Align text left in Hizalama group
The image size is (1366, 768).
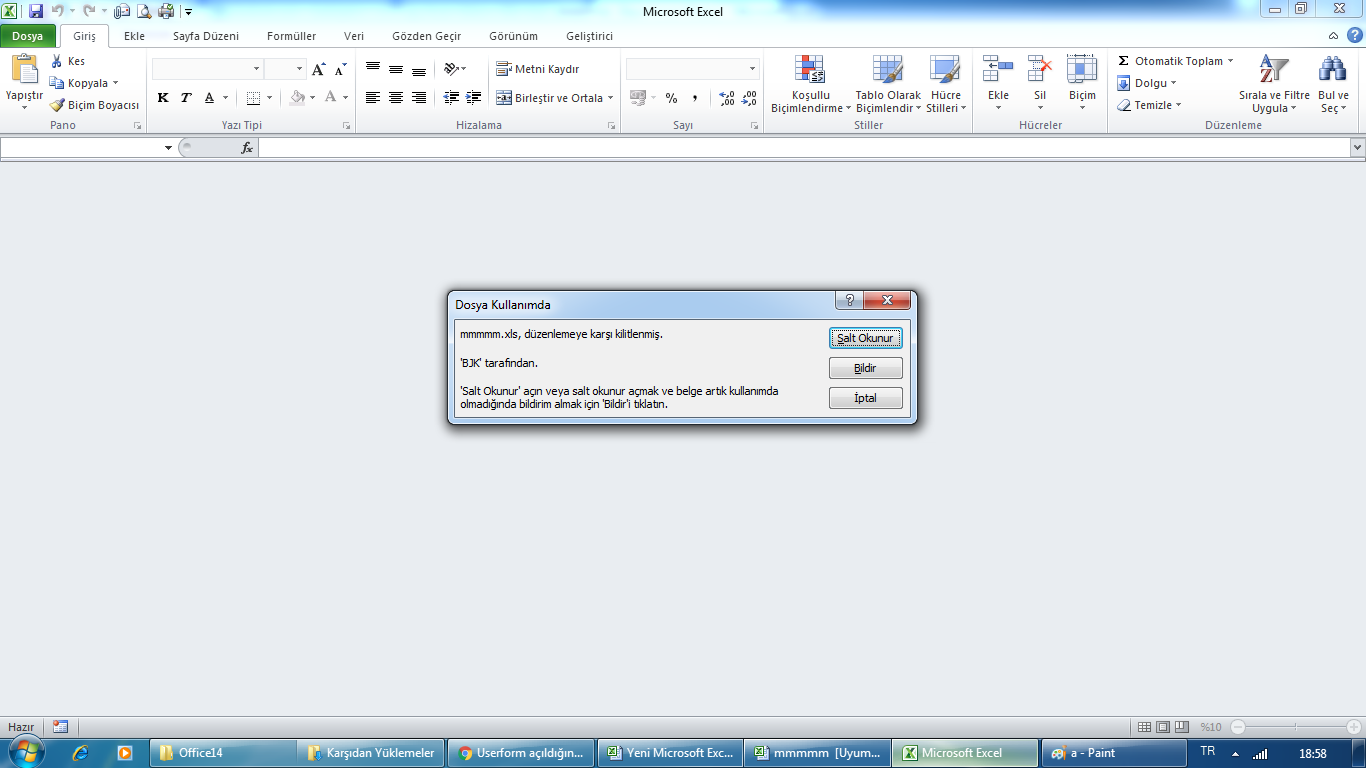pyautogui.click(x=373, y=98)
